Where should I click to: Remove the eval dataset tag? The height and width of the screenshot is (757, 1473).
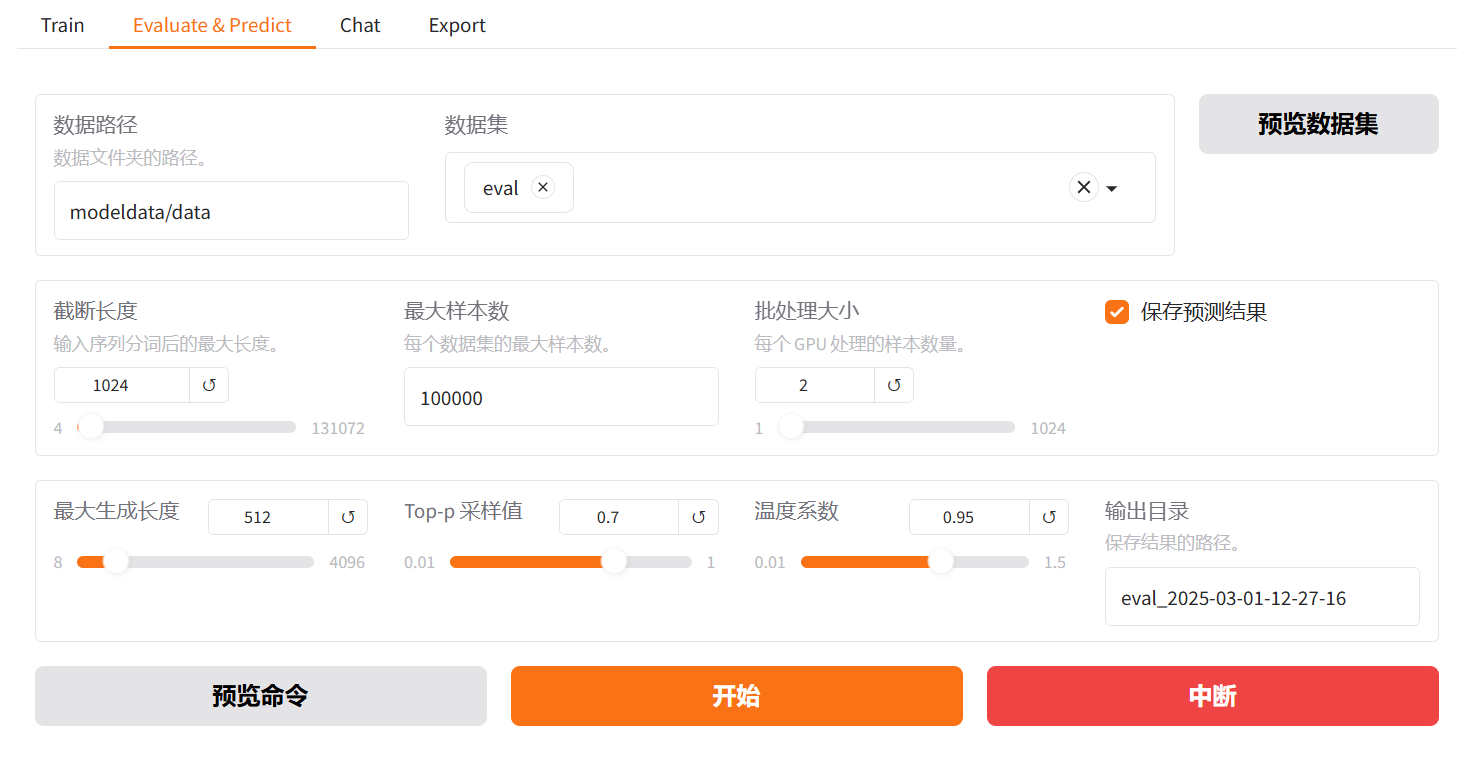(543, 187)
